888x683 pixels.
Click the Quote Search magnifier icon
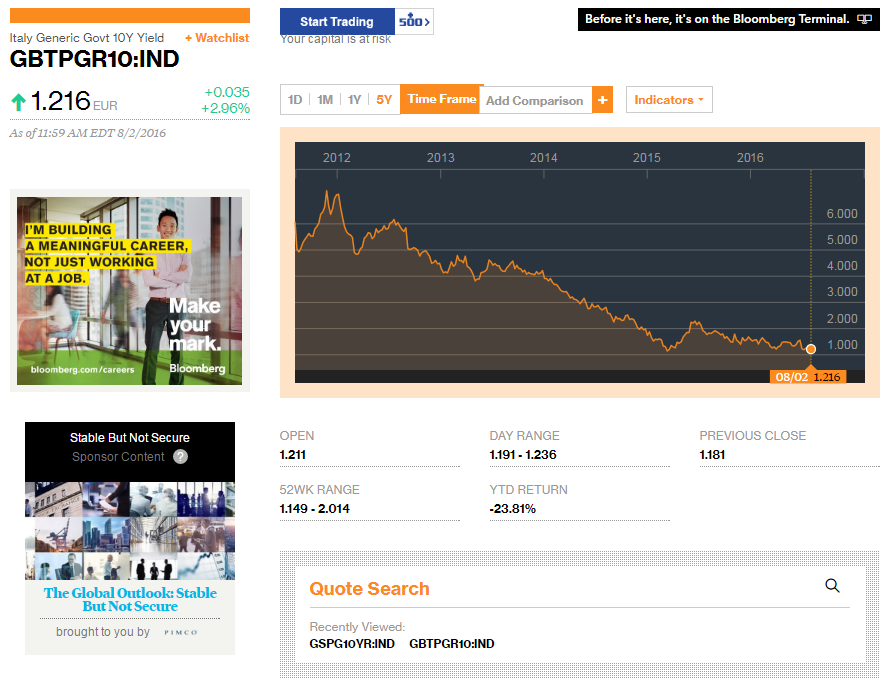click(x=832, y=586)
